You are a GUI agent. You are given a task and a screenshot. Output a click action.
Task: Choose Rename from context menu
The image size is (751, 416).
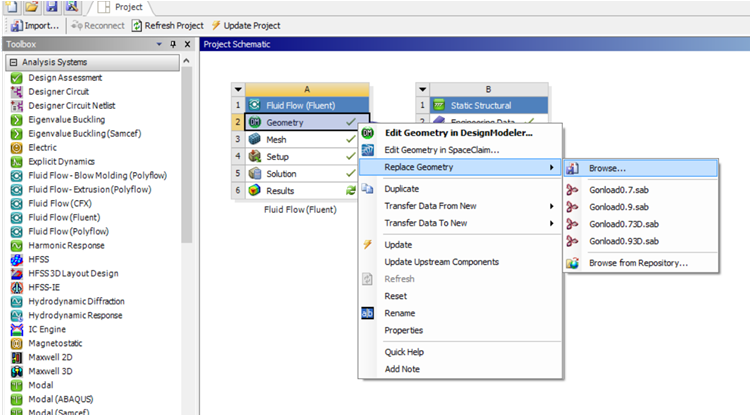click(x=460, y=314)
